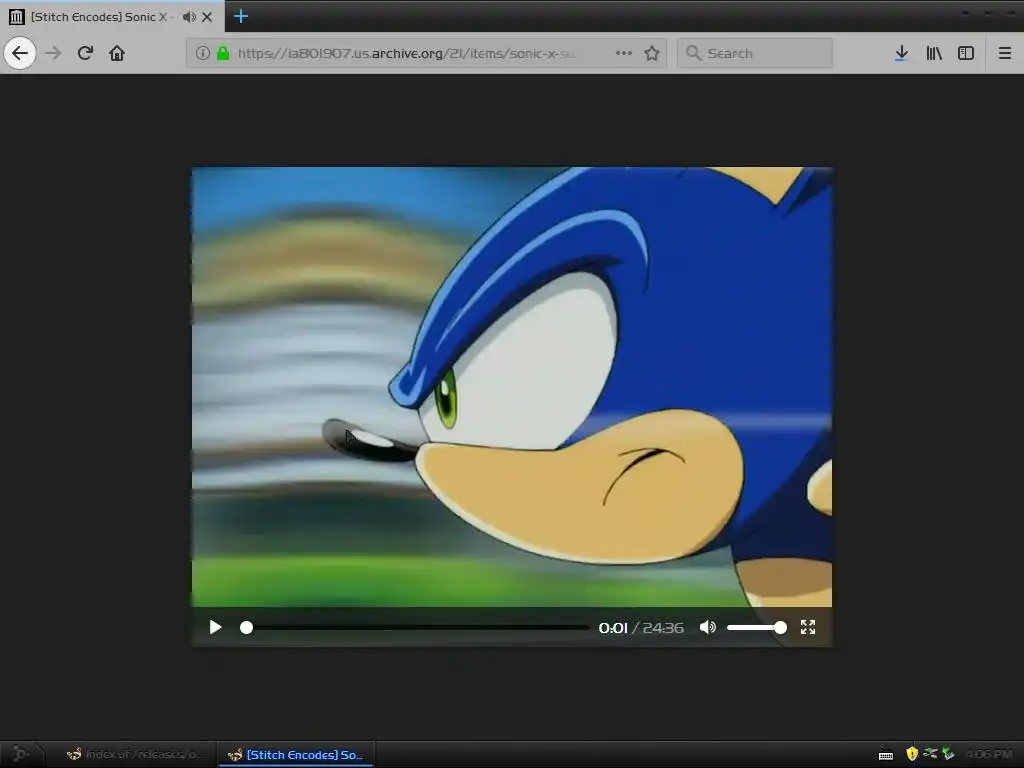Click the yellow shield tray icon
The image size is (1024, 768).
point(912,754)
